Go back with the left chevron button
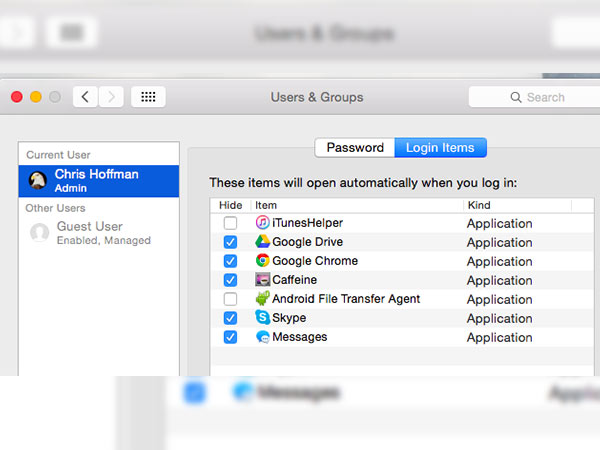Image resolution: width=600 pixels, height=450 pixels. 86,97
